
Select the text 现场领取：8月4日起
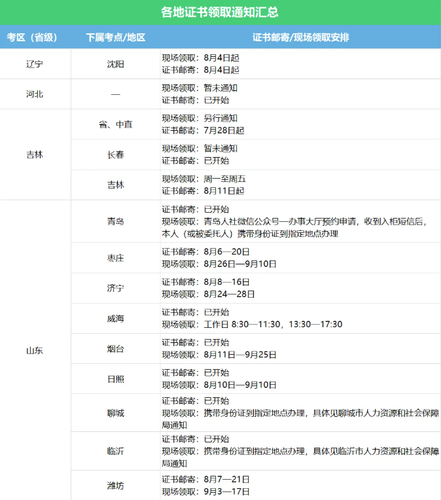pos(200,58)
